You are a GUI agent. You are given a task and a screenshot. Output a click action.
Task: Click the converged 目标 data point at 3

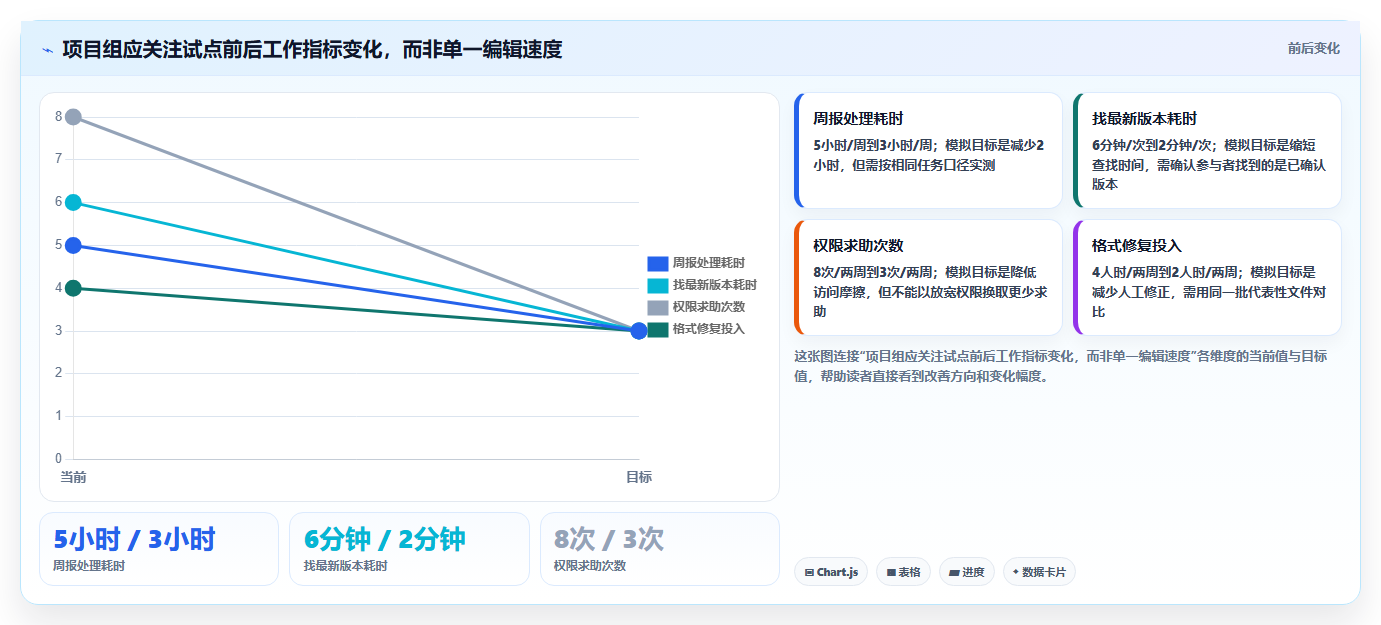639,331
